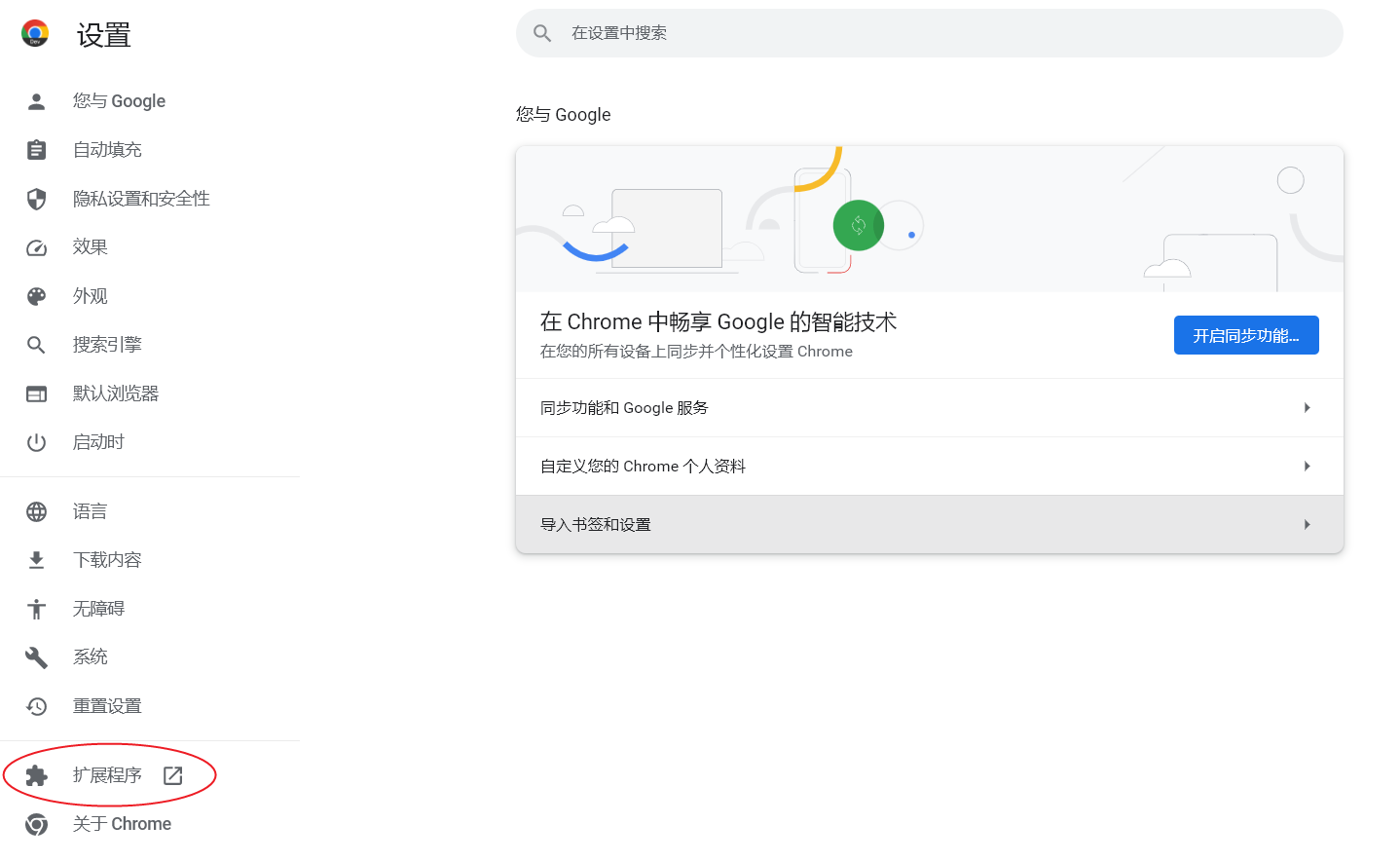Click the 开启同步功能 button
Screen dimensions: 1400x862
pos(1246,335)
